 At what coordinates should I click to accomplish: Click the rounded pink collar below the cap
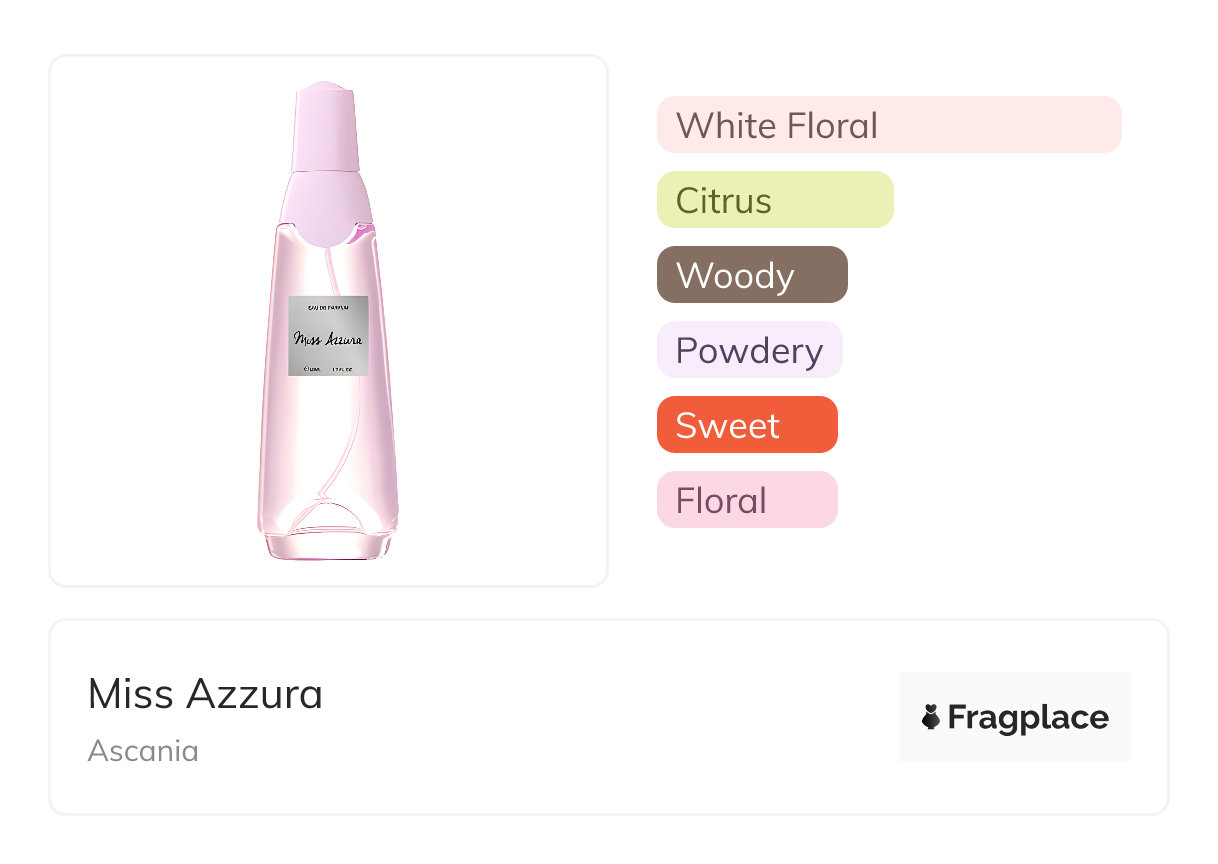pyautogui.click(x=328, y=205)
